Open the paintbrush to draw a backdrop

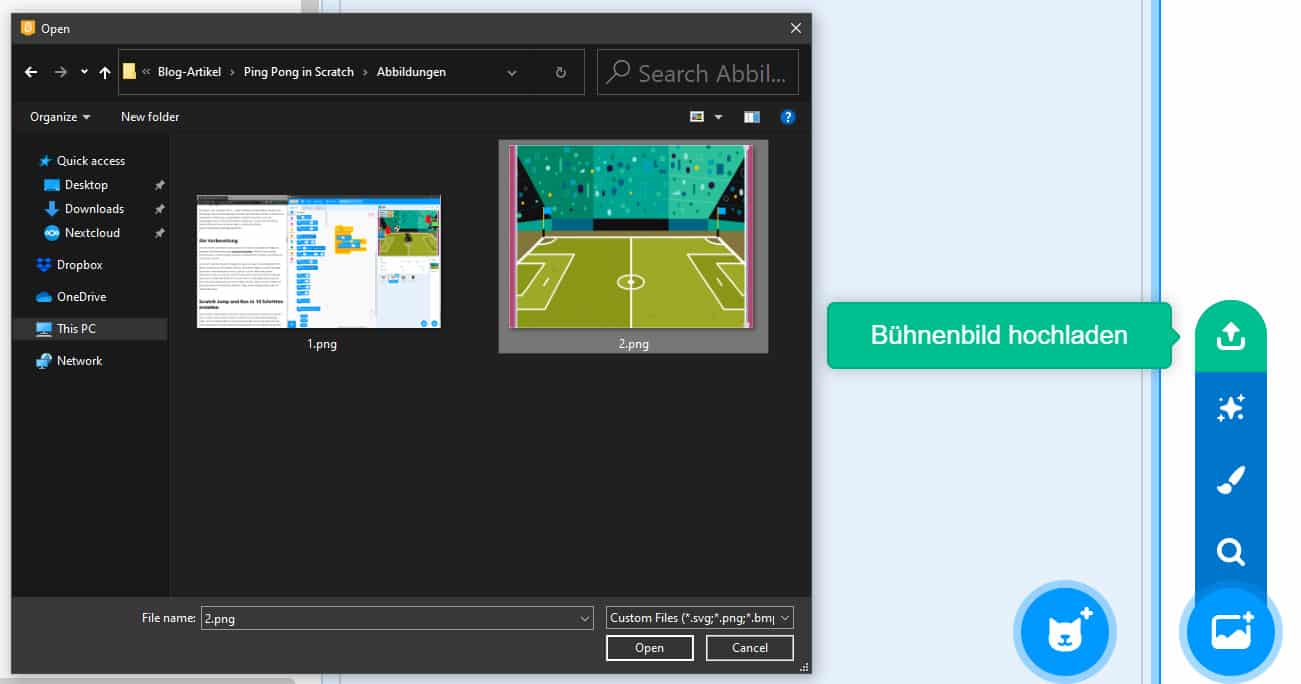[1230, 479]
